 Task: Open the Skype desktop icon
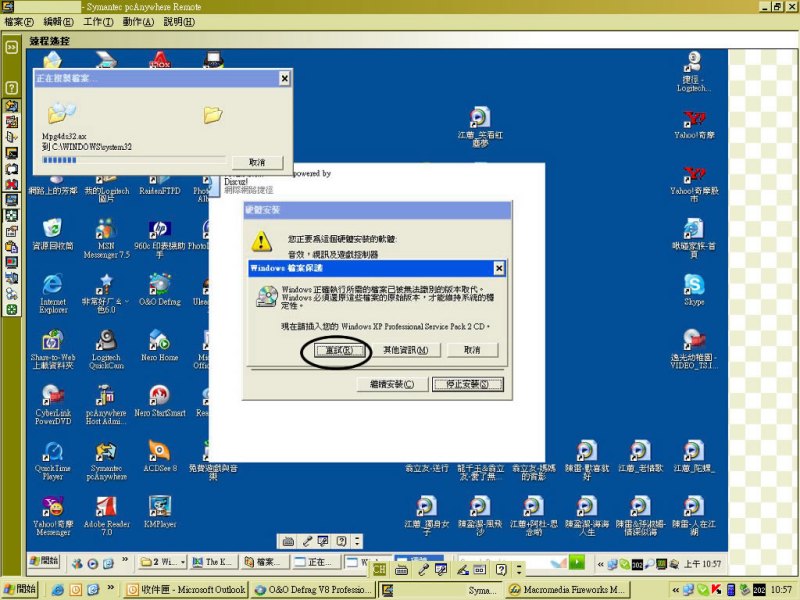pos(694,289)
